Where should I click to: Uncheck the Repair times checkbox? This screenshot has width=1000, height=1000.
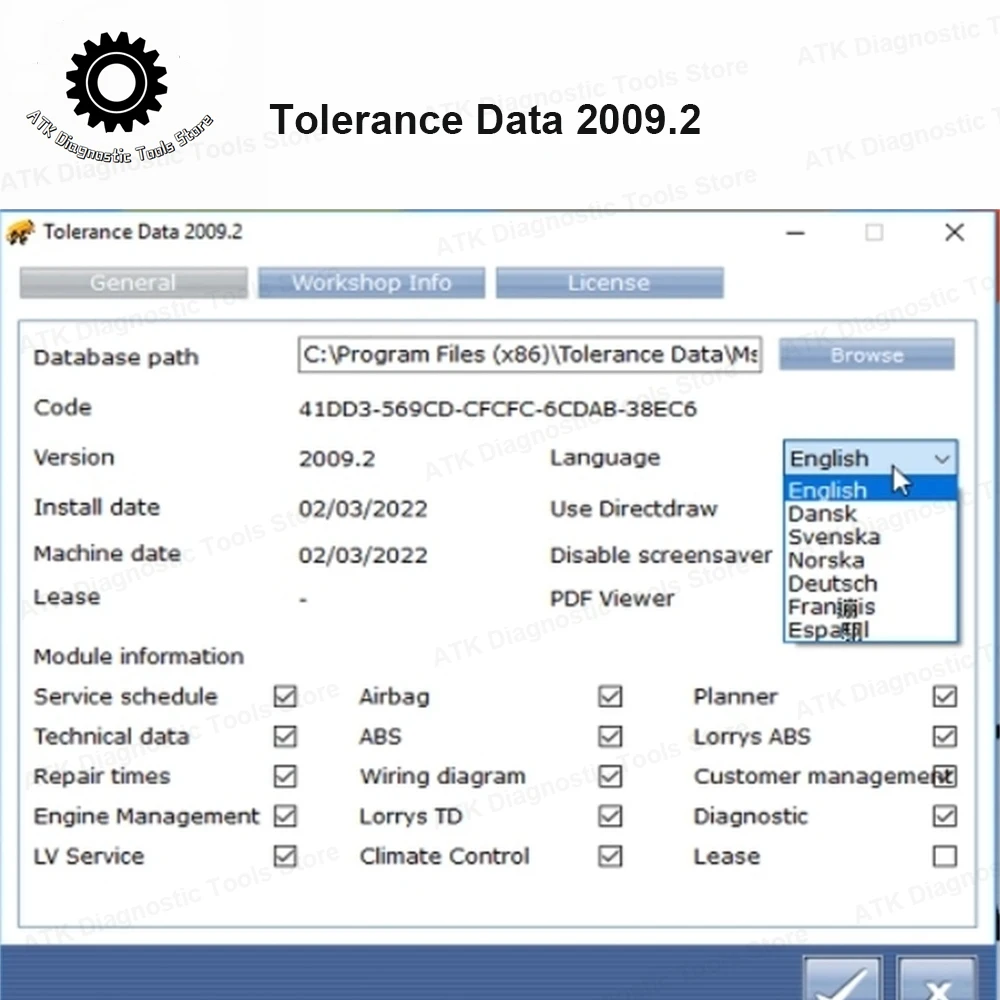pyautogui.click(x=285, y=776)
